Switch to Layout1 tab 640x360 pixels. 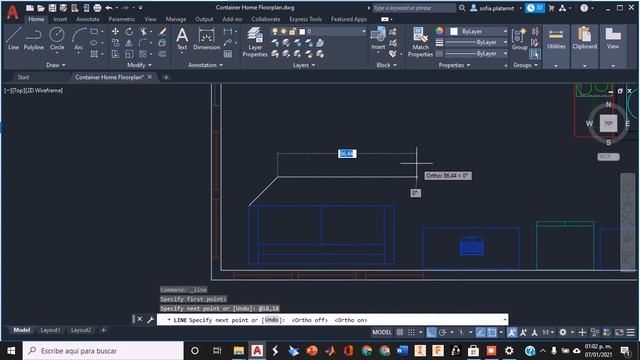coord(50,330)
